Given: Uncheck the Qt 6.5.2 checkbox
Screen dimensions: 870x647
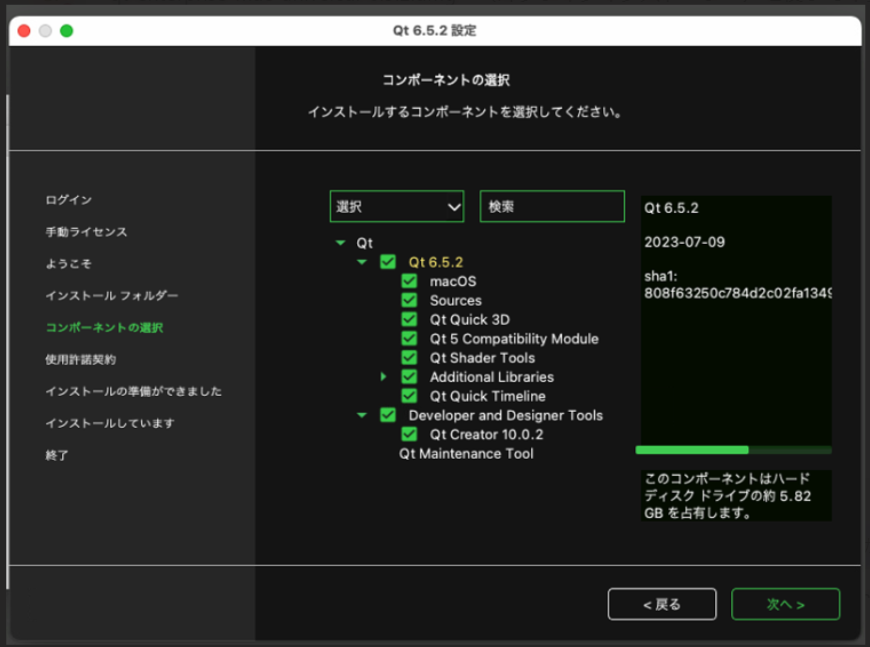Looking at the screenshot, I should coord(388,262).
